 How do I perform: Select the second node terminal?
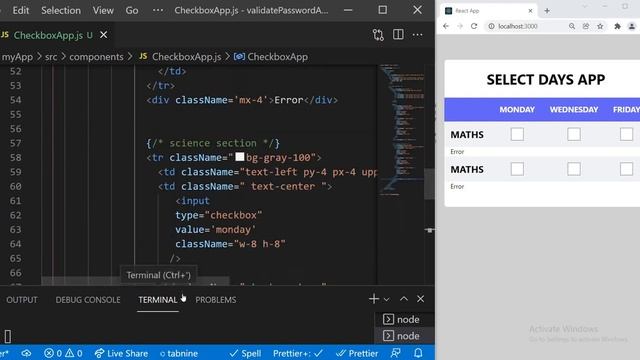coord(404,336)
